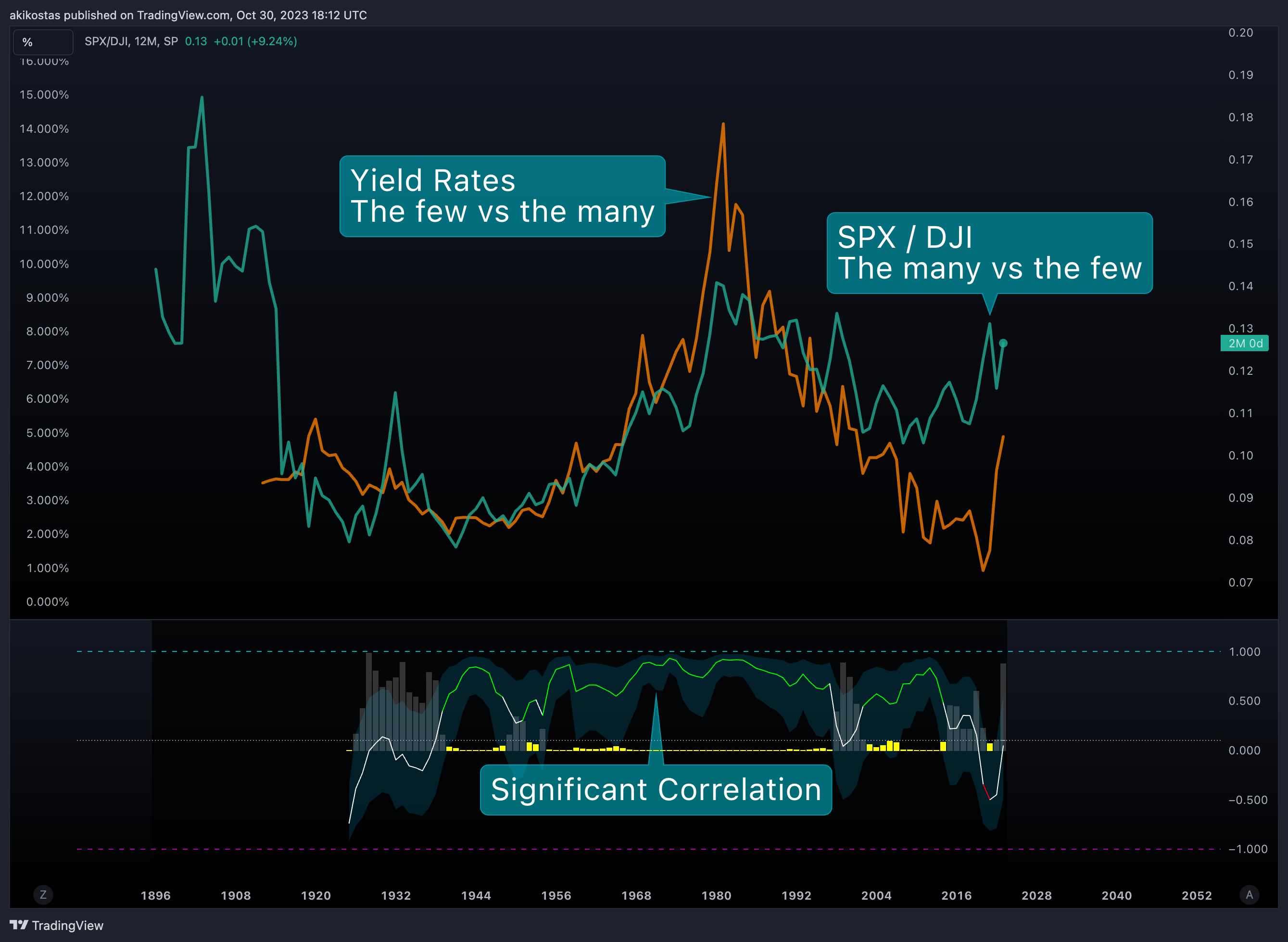Click the 0.000 correlation axis label
Viewport: 1288px width, 942px height.
(1245, 751)
